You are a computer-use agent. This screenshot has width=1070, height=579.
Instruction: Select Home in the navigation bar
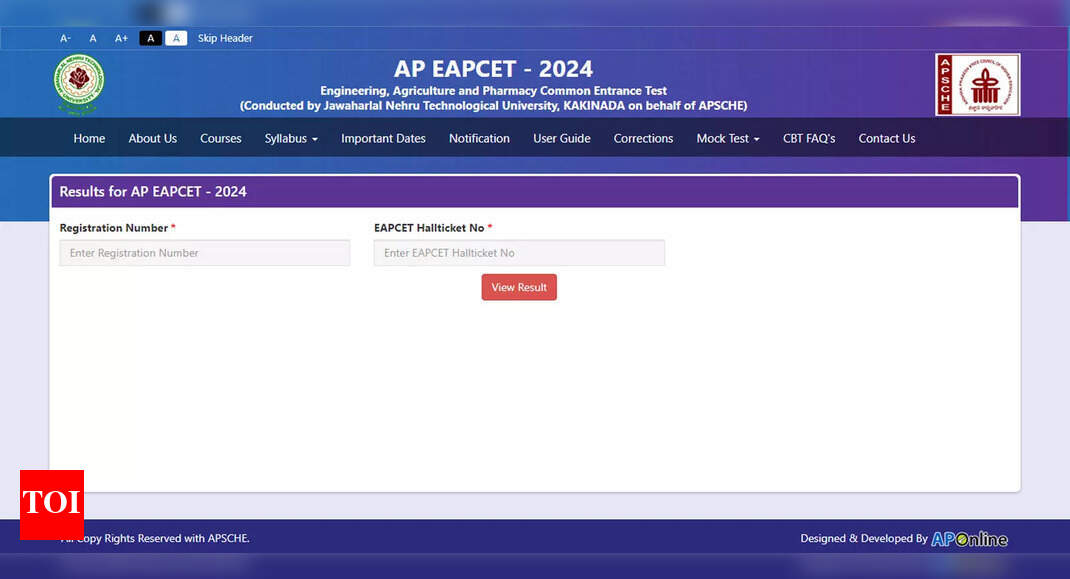tap(89, 138)
